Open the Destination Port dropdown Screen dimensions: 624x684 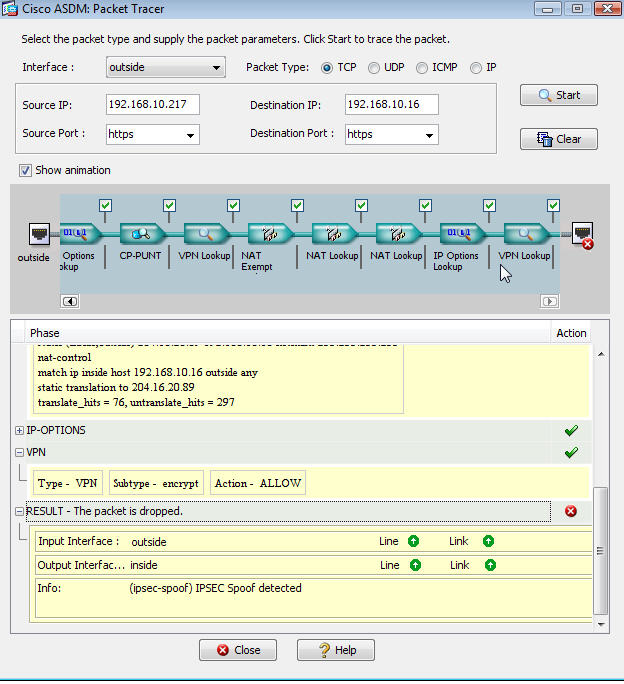pyautogui.click(x=392, y=134)
